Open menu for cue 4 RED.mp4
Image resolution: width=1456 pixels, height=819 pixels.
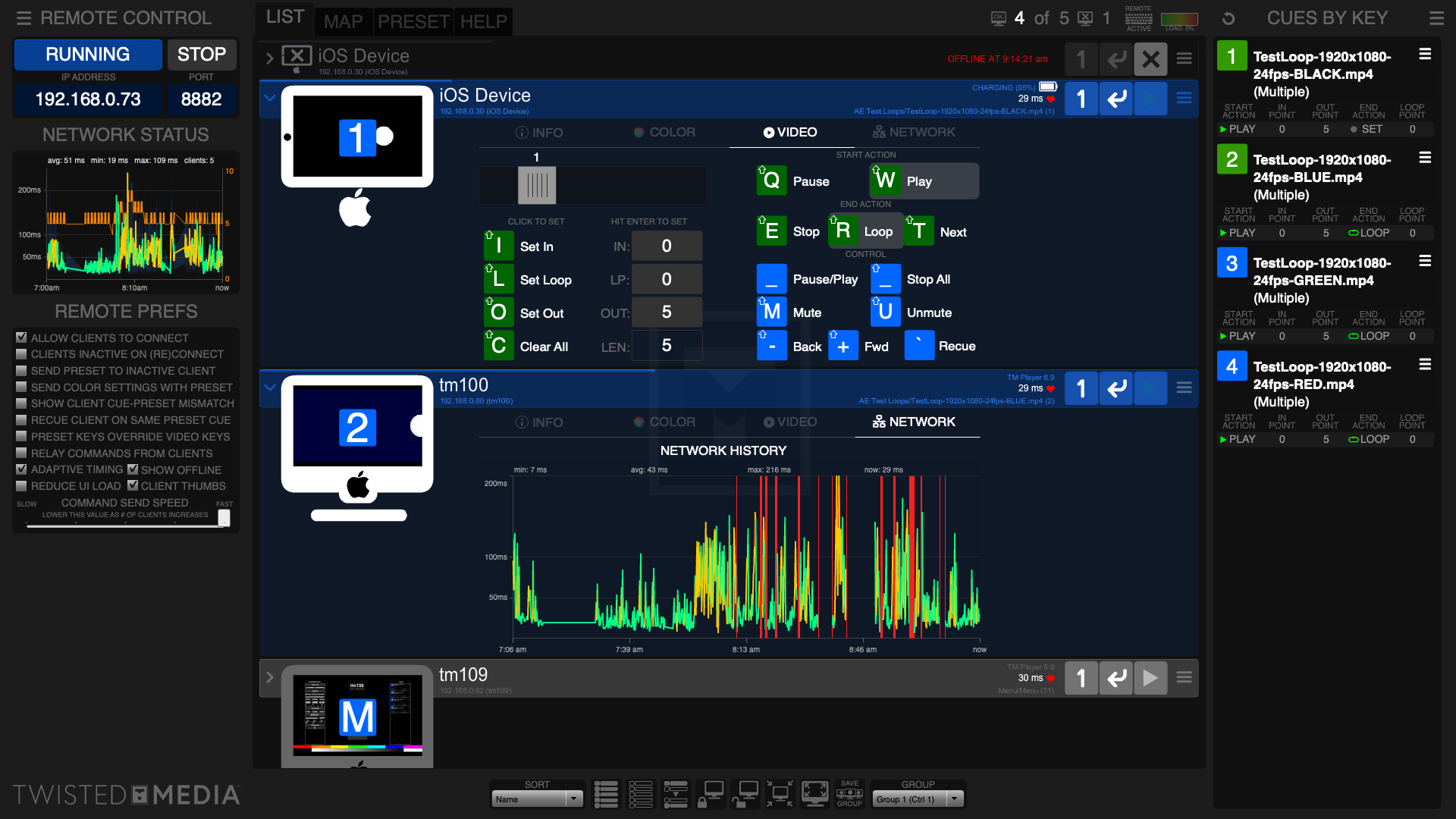[1425, 365]
